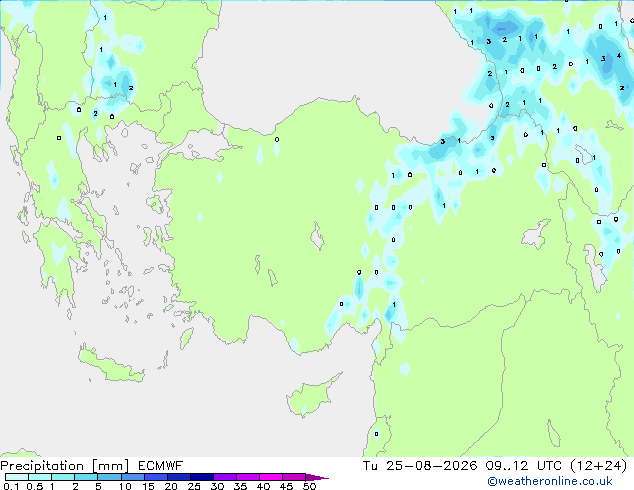Click the 09..12 UTC time label
Image resolution: width=634 pixels, height=490 pixels.
523,466
